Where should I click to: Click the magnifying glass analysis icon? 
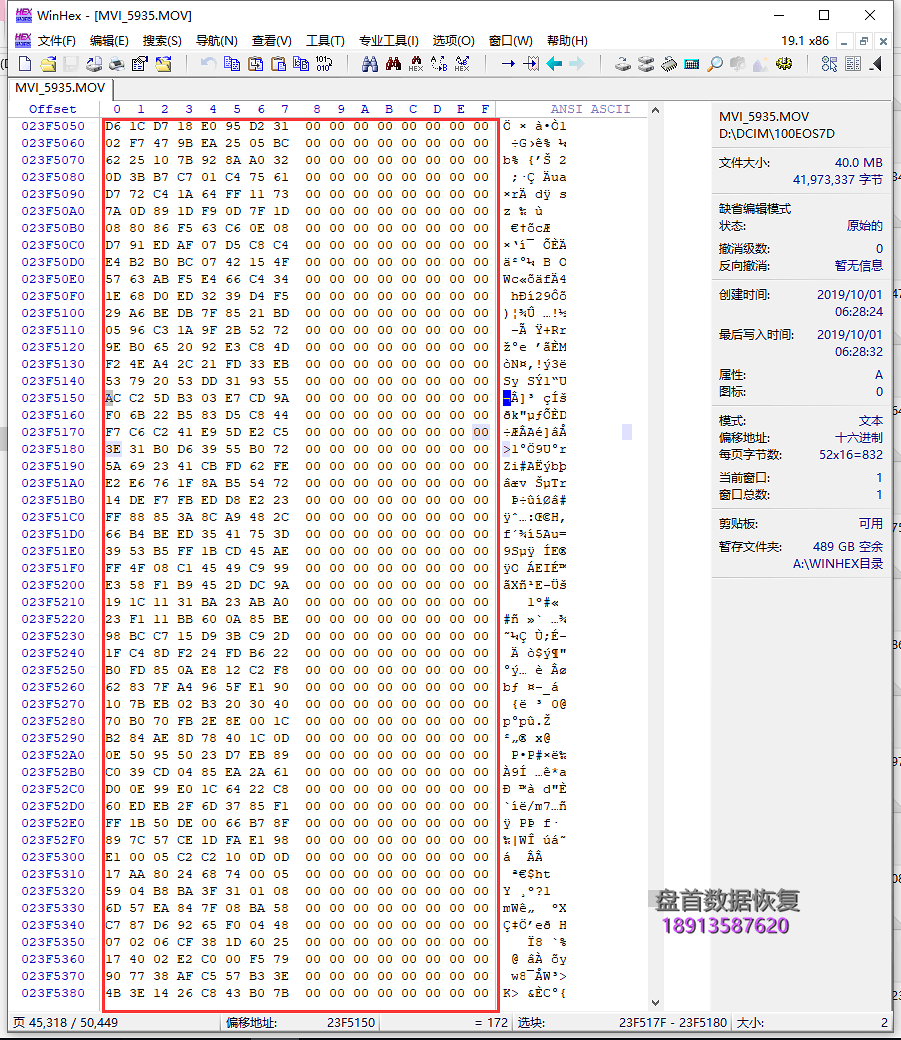(714, 64)
